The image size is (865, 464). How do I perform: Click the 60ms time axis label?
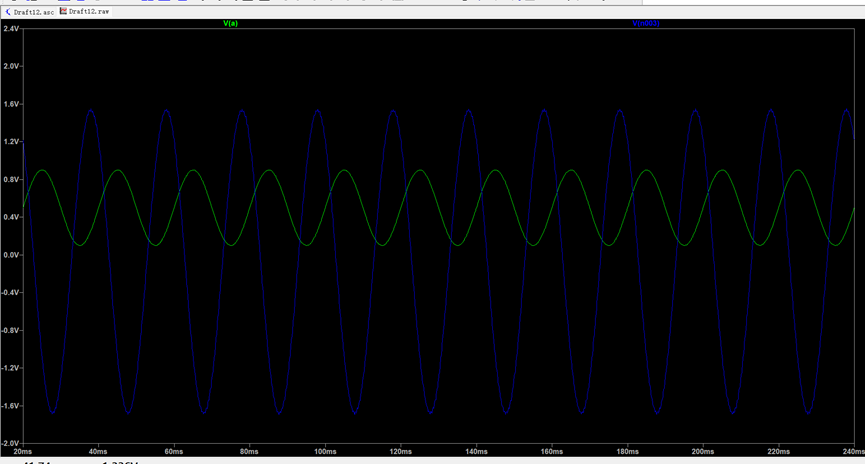click(174, 451)
